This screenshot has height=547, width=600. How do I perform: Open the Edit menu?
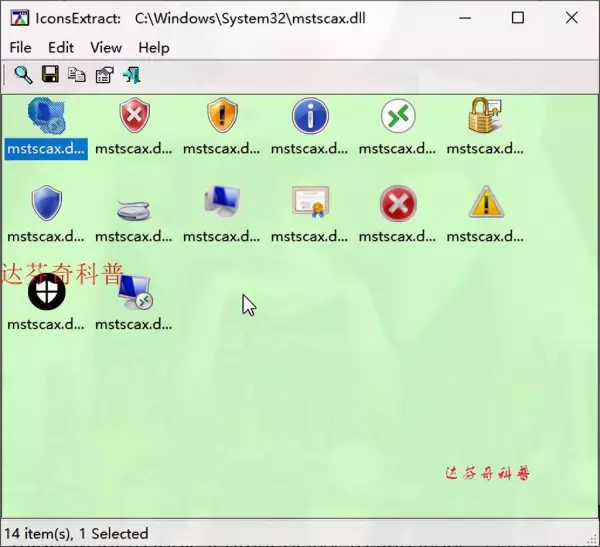click(x=61, y=48)
